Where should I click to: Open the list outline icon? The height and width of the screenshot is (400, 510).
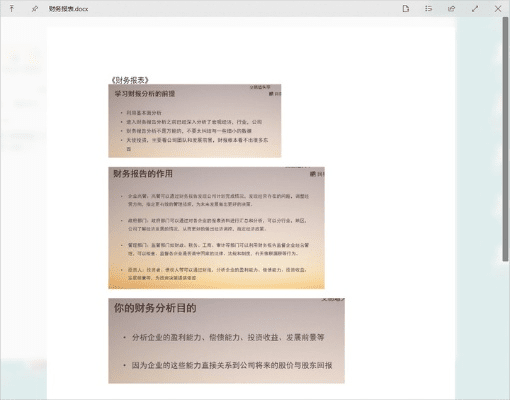point(428,9)
